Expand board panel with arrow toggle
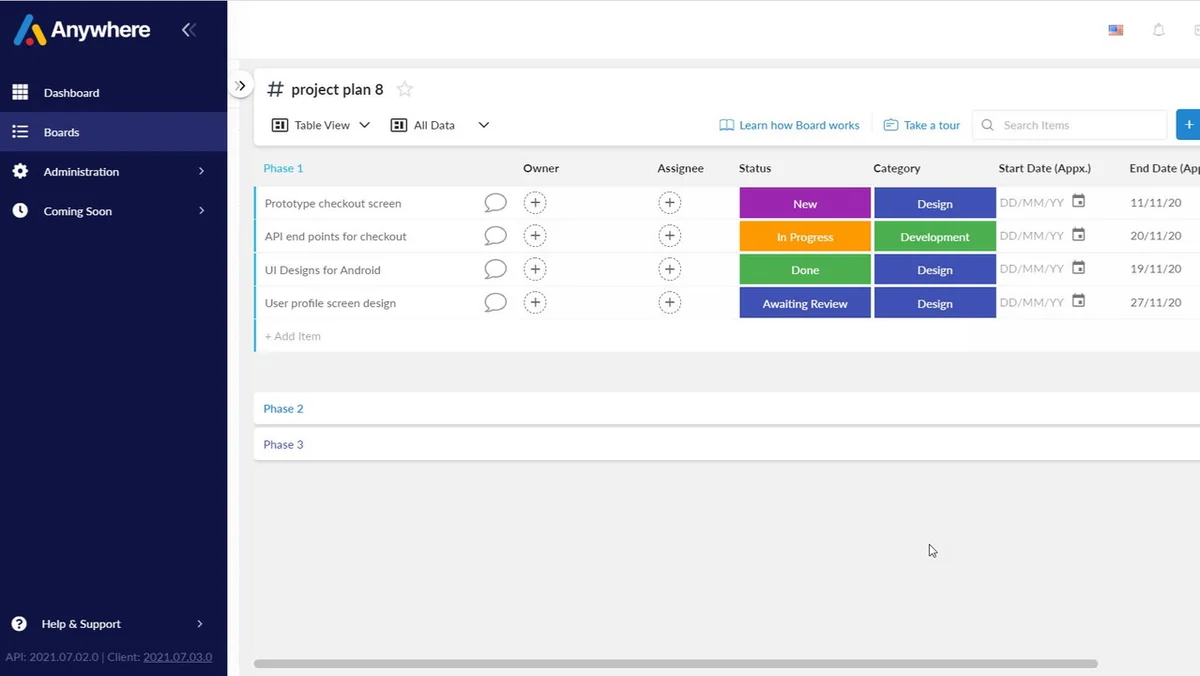 240,86
